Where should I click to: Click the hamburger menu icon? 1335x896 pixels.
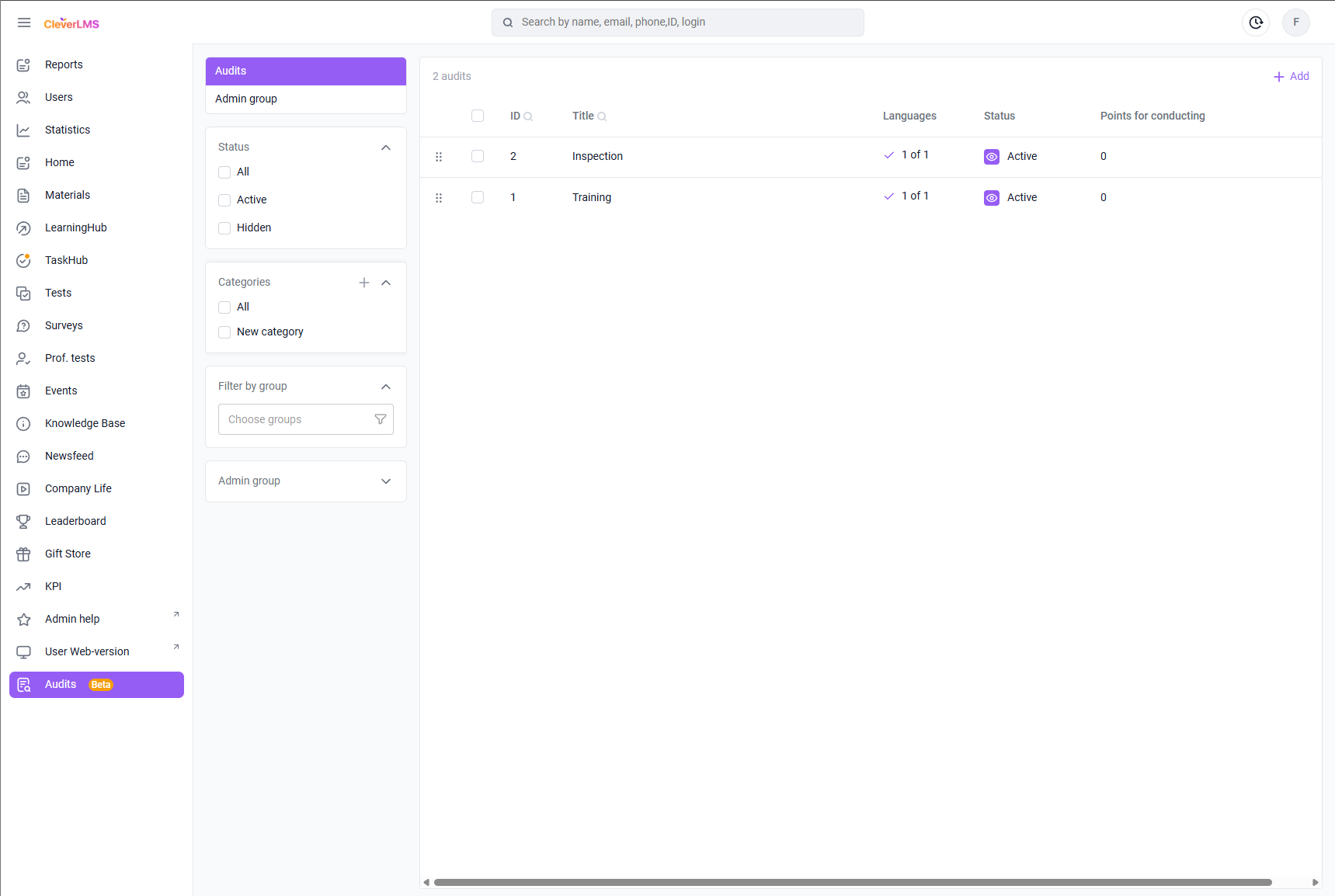24,23
